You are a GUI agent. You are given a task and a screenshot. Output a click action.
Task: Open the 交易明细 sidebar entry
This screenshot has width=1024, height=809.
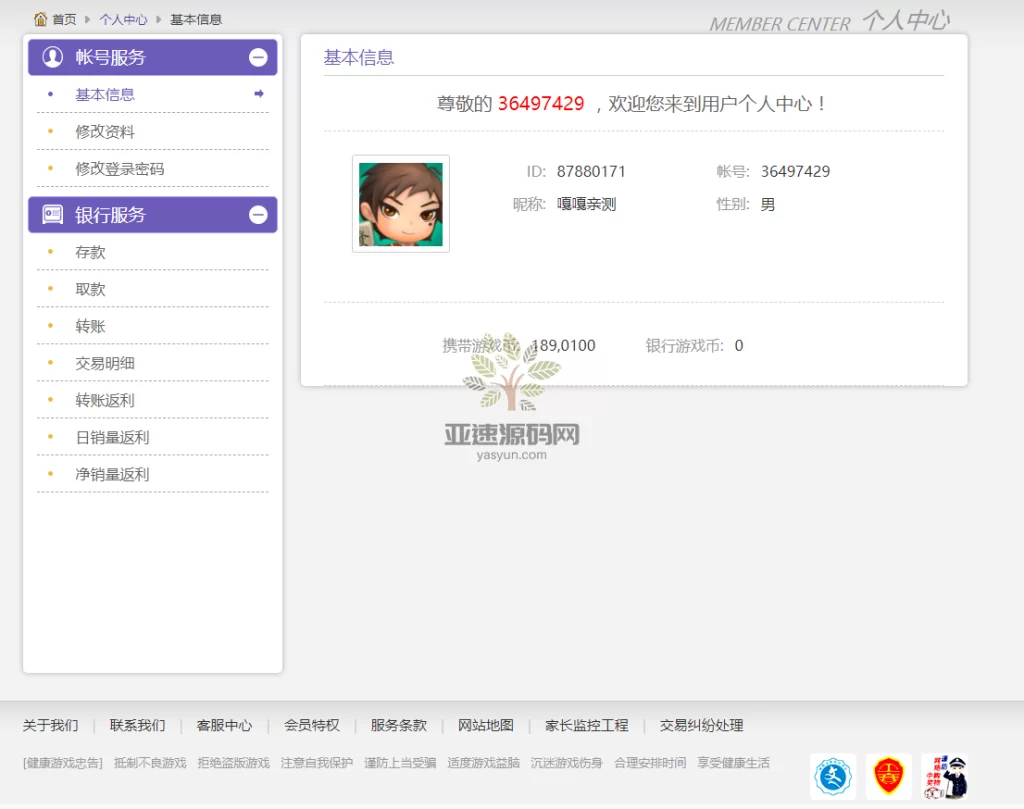pyautogui.click(x=105, y=363)
